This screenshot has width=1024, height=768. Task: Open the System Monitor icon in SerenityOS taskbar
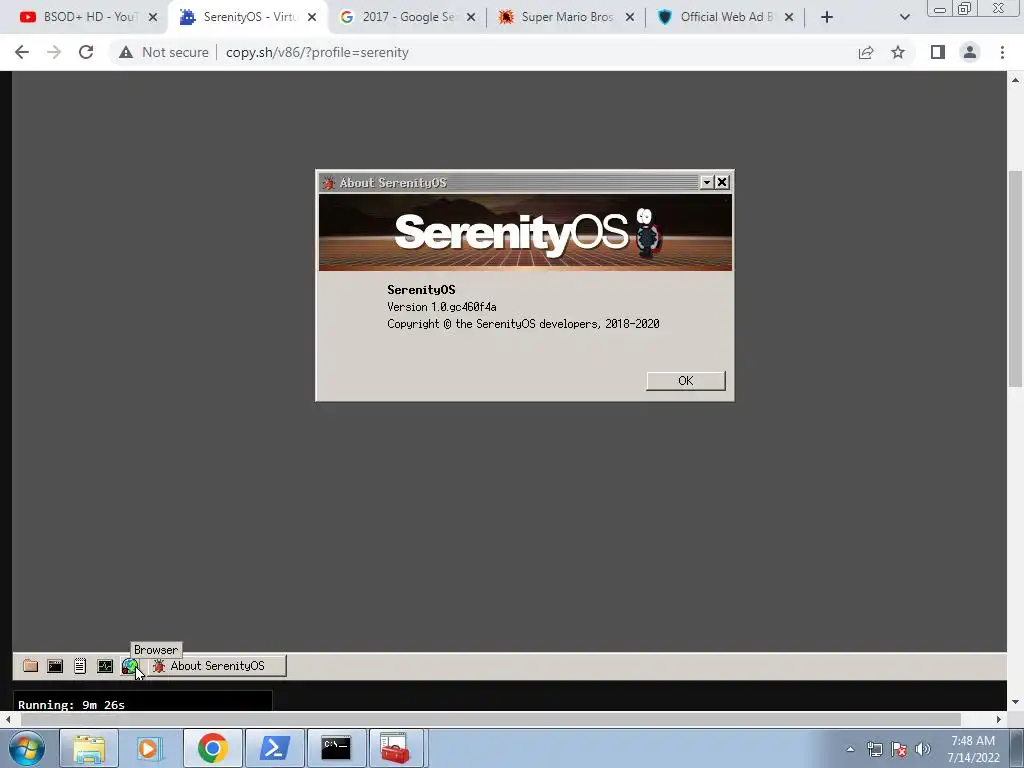click(x=104, y=666)
